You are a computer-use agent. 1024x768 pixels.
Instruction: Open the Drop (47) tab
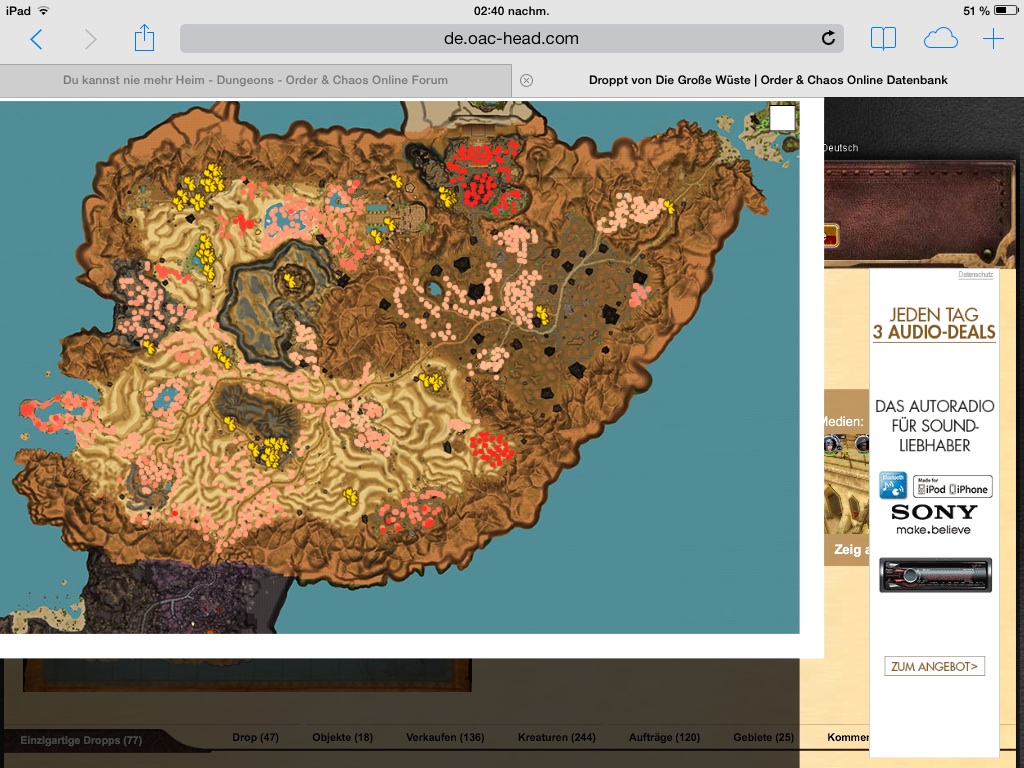click(x=255, y=738)
